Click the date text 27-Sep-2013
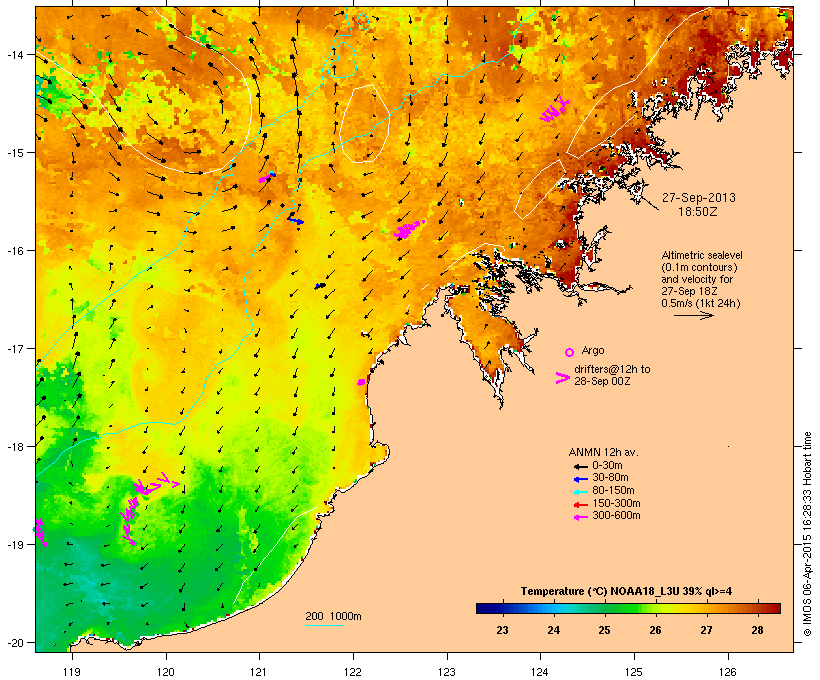The image size is (820, 680). (699, 198)
